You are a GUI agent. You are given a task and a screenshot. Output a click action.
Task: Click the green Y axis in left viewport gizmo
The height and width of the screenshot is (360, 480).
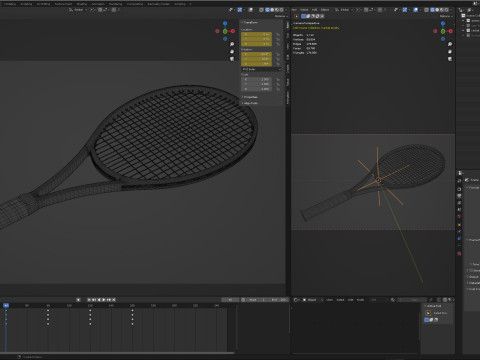coord(225,31)
